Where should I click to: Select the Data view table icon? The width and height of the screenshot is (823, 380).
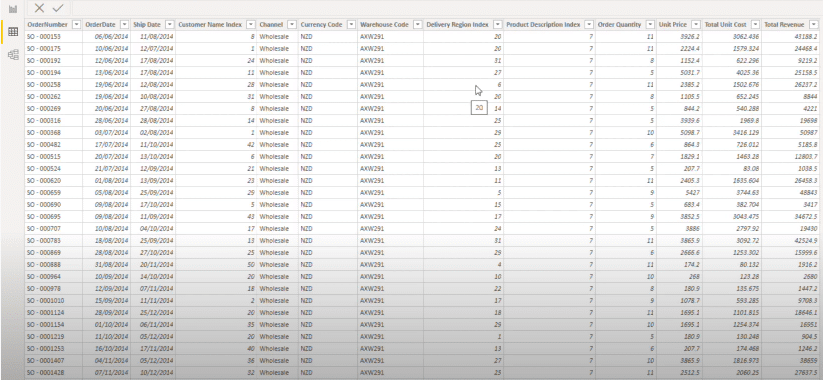(13, 31)
